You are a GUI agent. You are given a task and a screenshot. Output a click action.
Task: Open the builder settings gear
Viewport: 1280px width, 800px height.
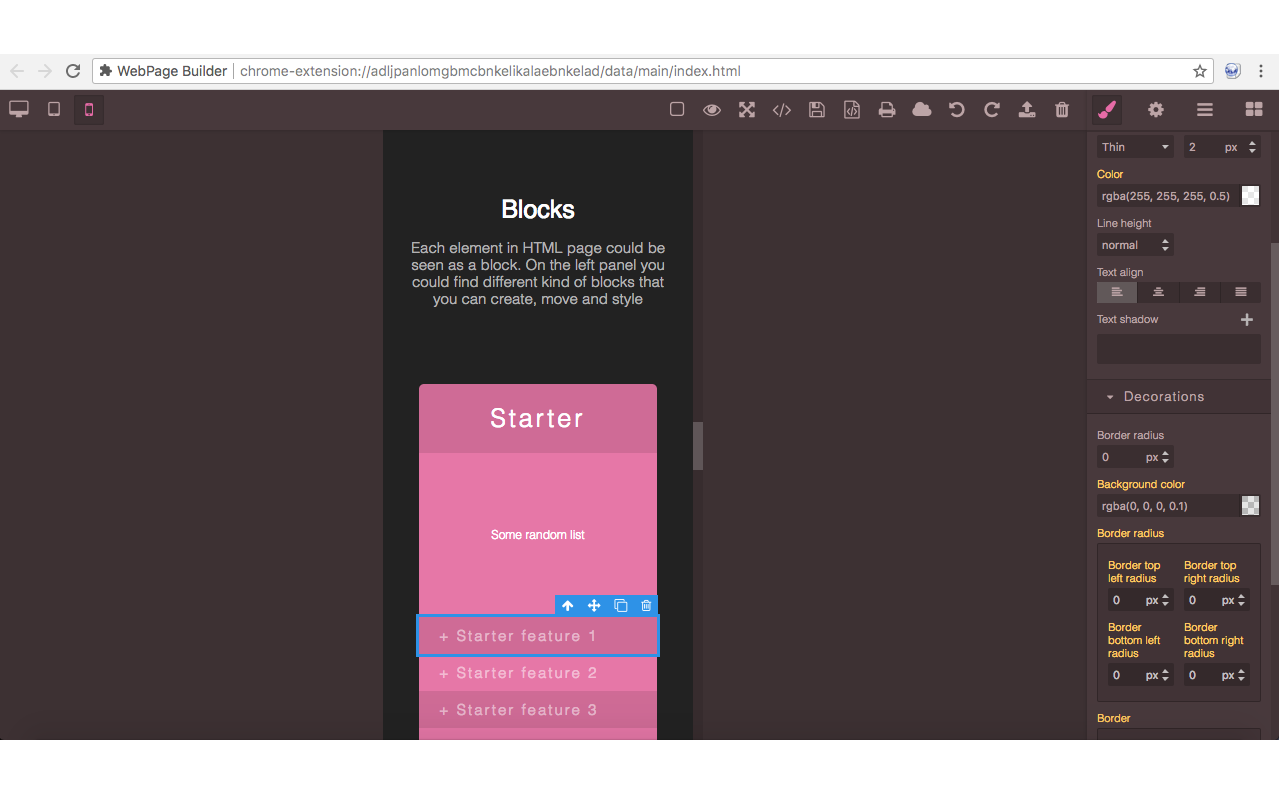click(1156, 110)
